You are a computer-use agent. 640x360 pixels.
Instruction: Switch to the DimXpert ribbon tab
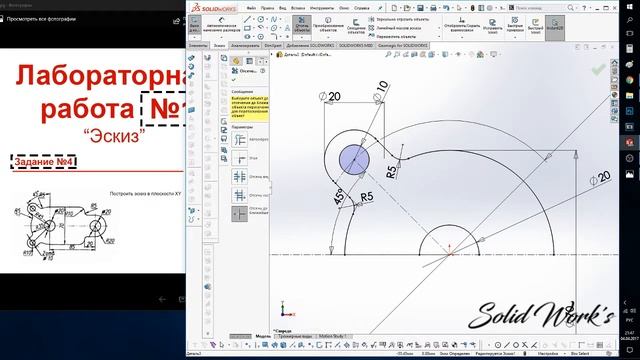(x=273, y=45)
